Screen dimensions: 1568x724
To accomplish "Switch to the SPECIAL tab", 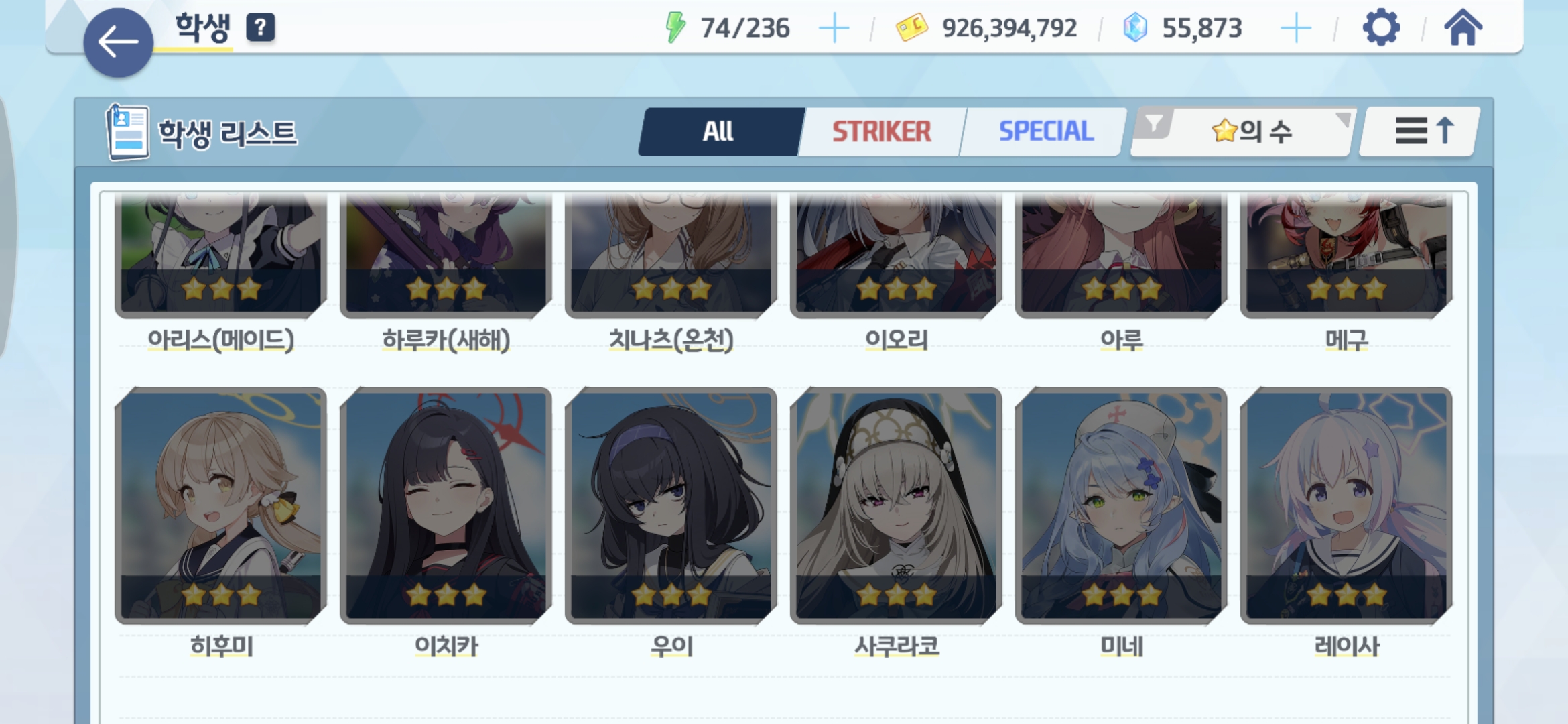I will click(x=1045, y=131).
